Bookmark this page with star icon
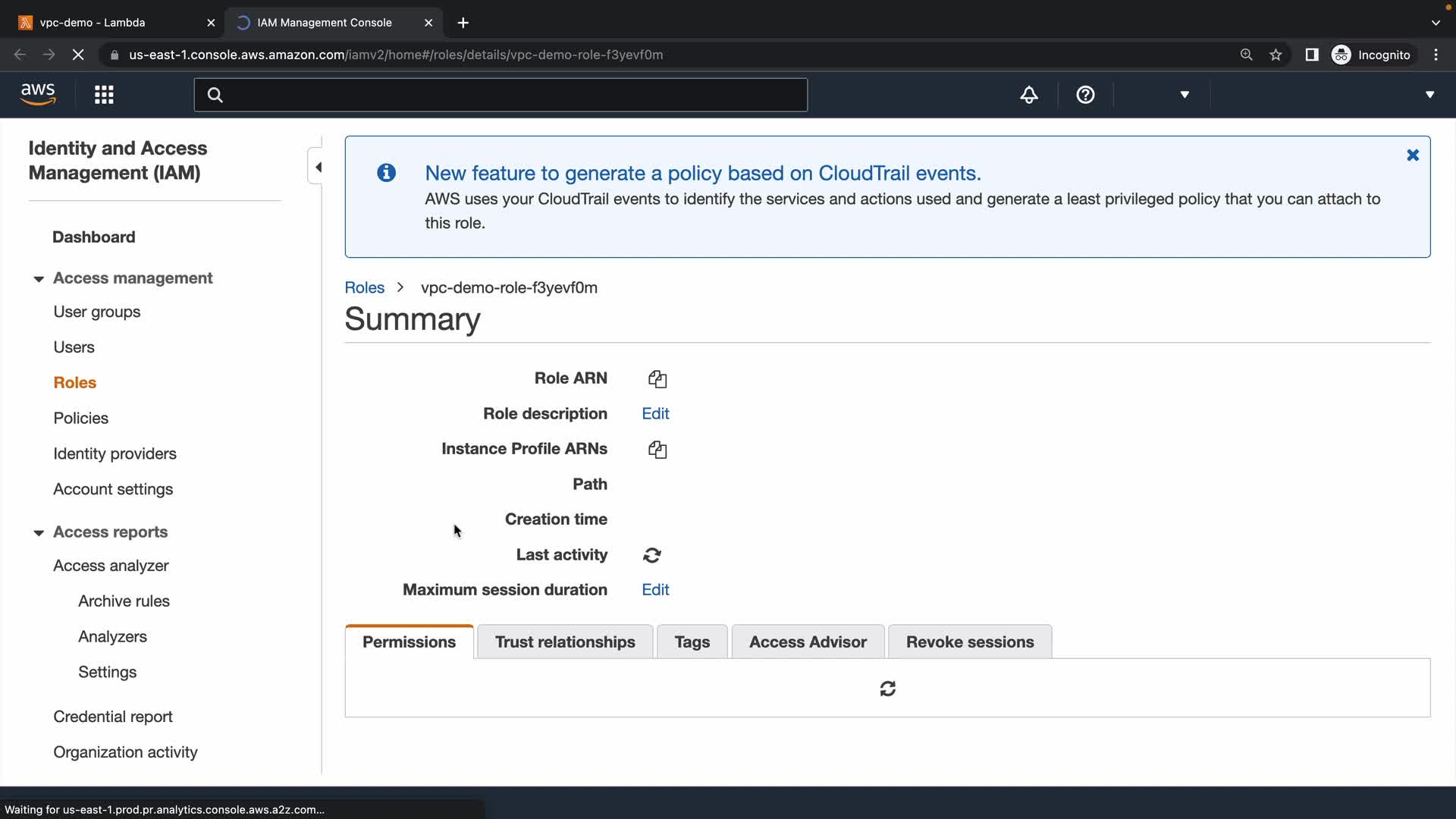The width and height of the screenshot is (1456, 819). point(1276,55)
